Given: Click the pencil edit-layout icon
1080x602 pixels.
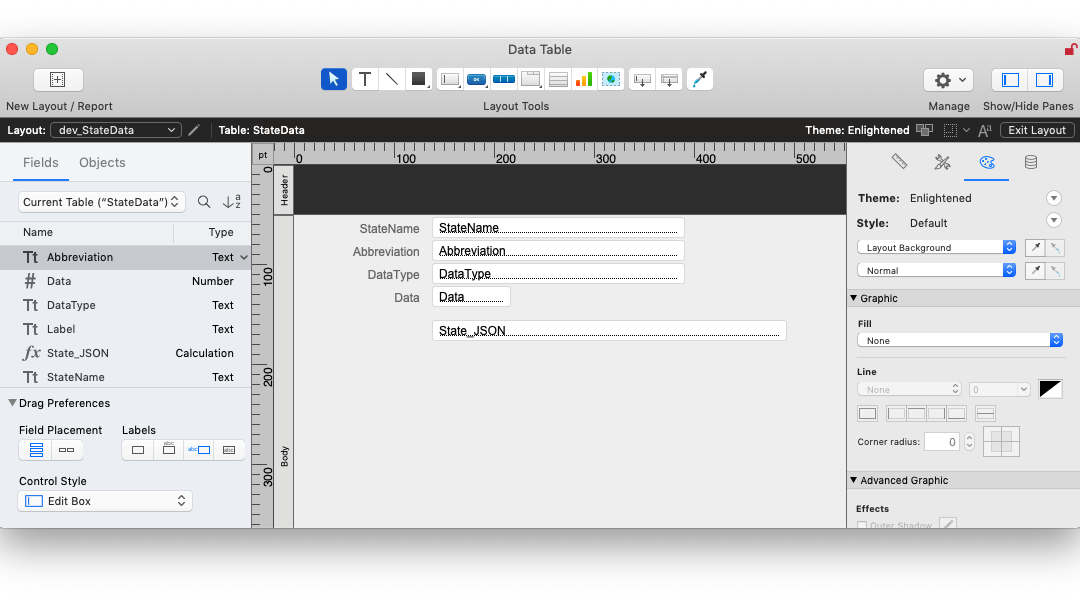Looking at the screenshot, I should 194,129.
